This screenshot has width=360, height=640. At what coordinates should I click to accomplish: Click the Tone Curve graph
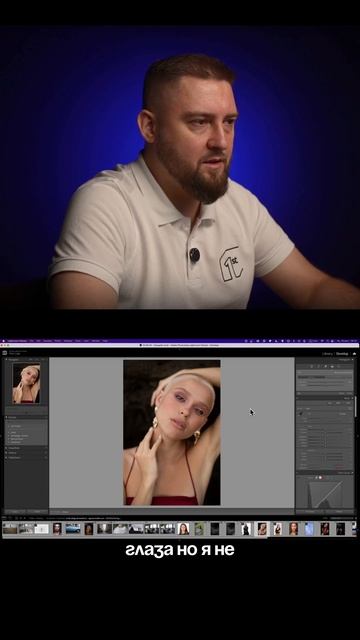(326, 494)
